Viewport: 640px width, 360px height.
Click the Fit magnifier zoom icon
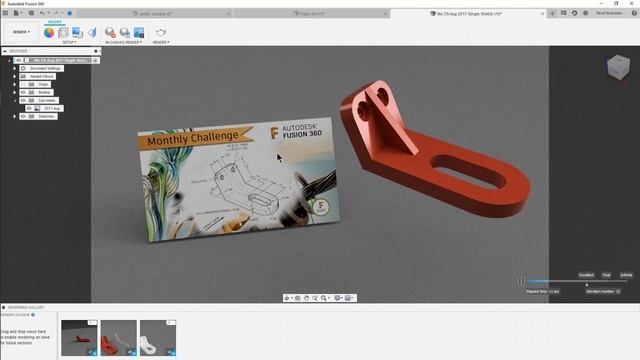click(324, 298)
